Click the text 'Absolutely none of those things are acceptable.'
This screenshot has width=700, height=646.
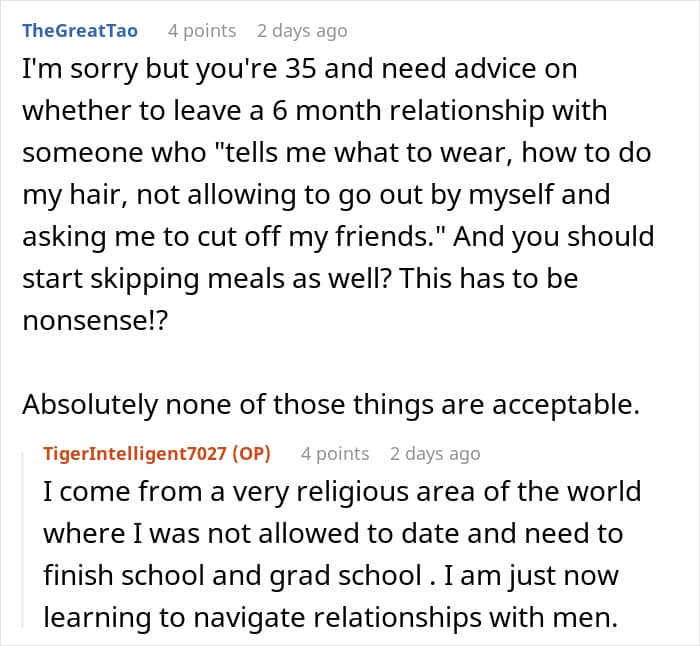pos(331,405)
